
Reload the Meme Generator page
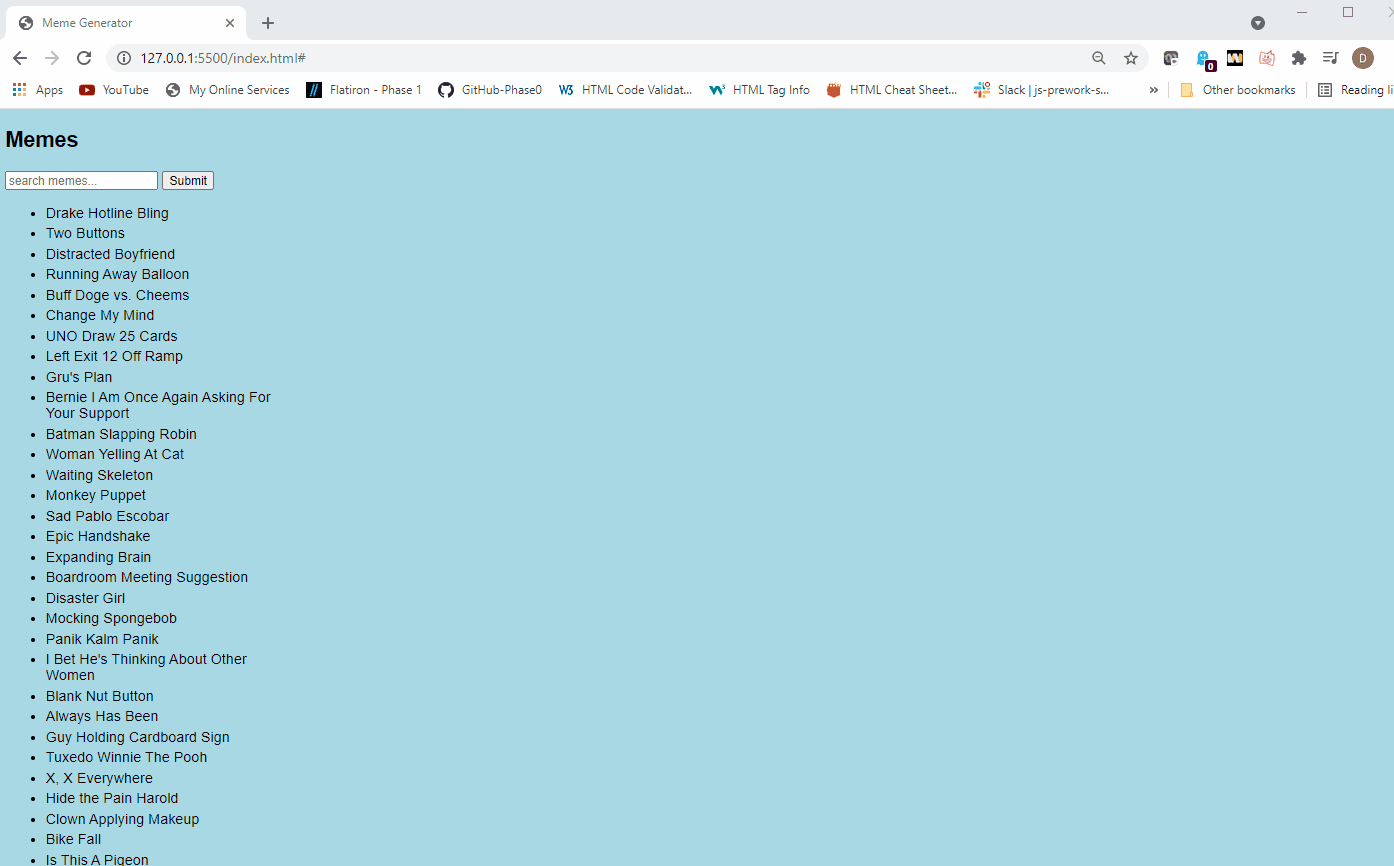[x=84, y=58]
